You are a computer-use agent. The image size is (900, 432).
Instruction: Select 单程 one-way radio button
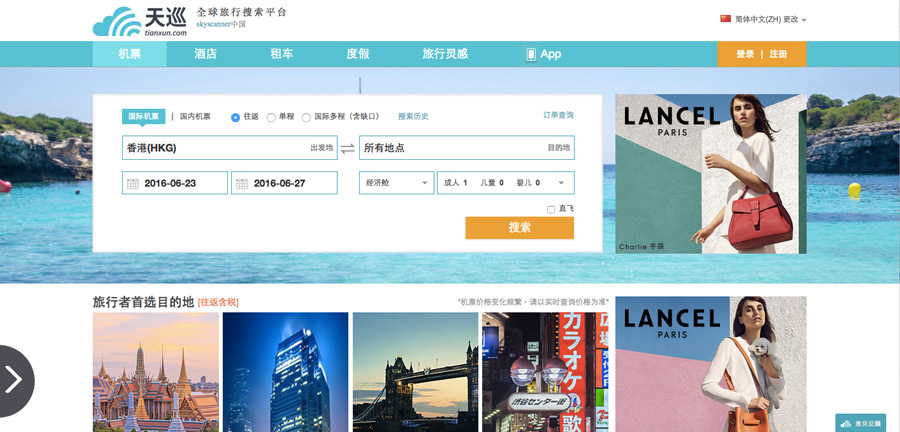271,118
